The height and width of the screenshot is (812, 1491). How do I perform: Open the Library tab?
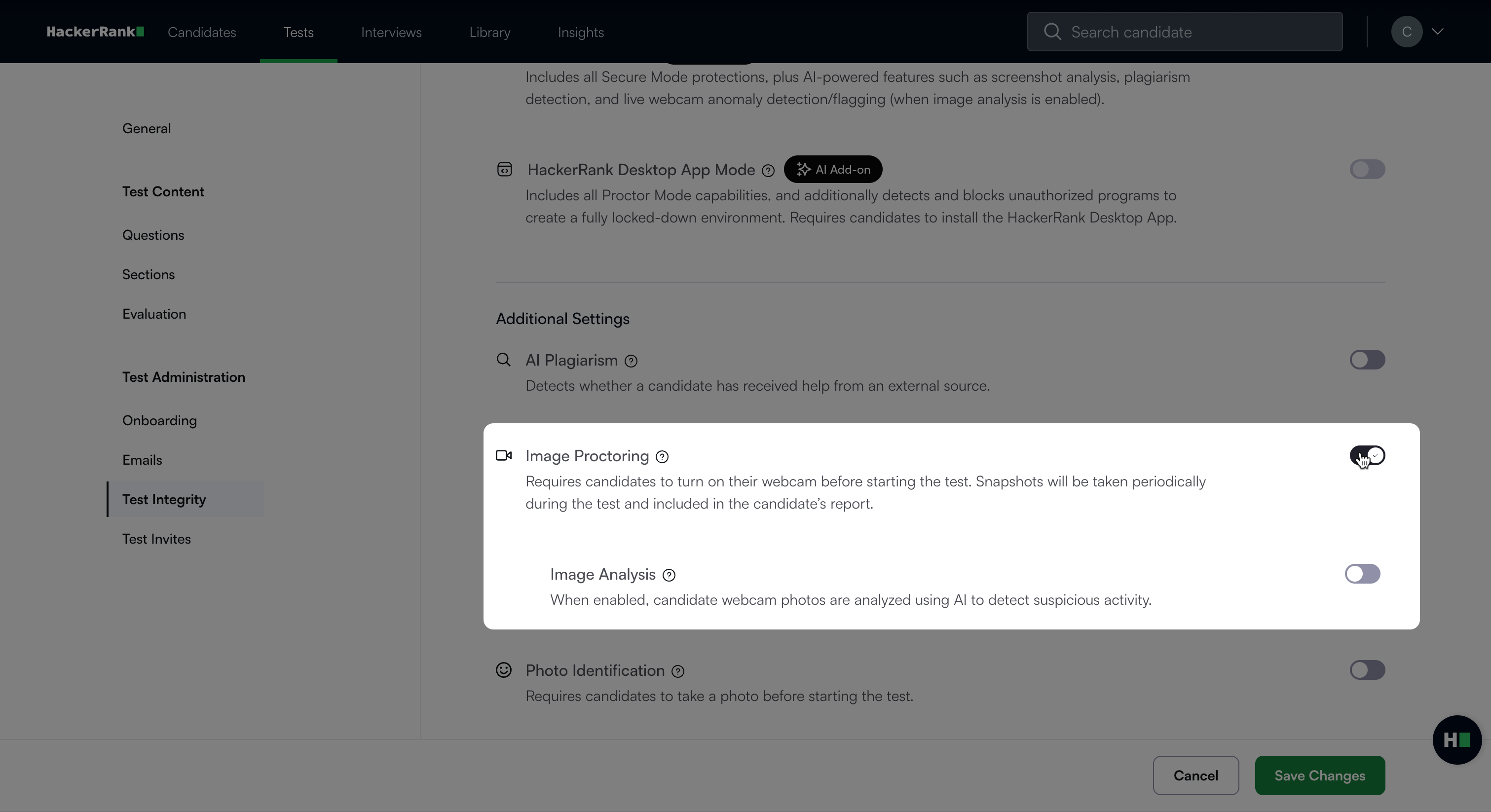pyautogui.click(x=489, y=33)
